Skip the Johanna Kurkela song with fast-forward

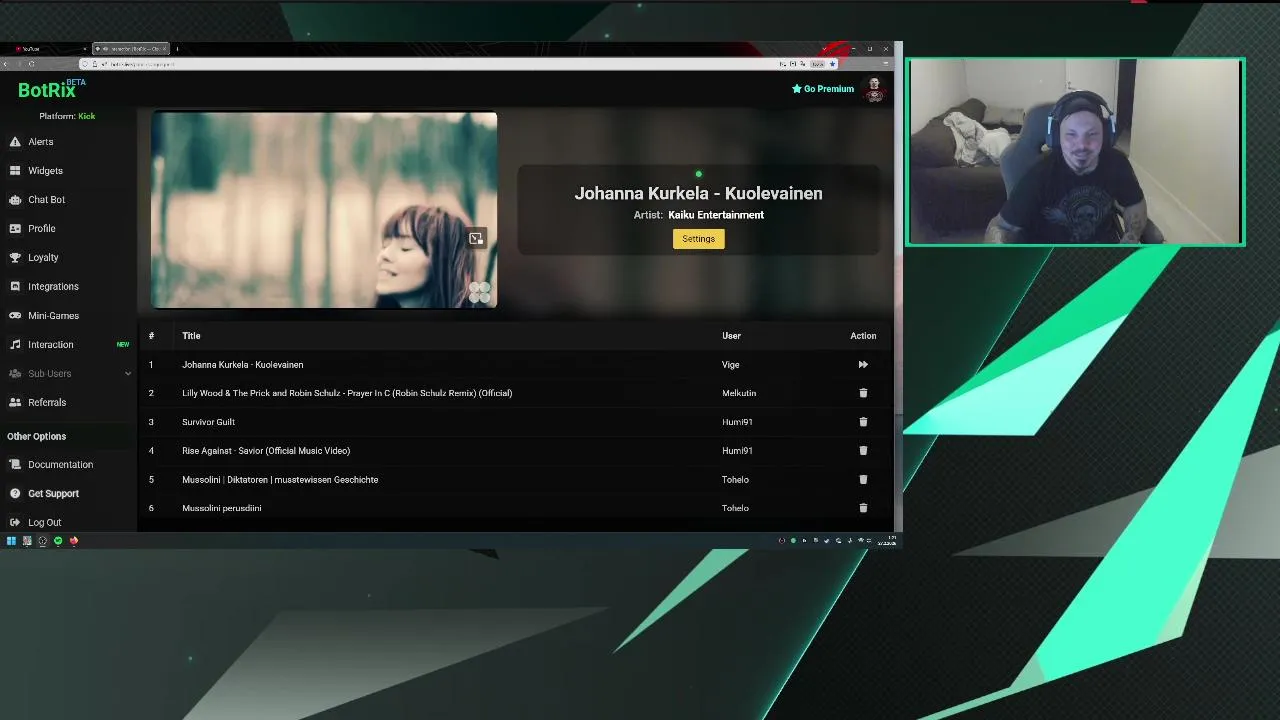pyautogui.click(x=863, y=365)
